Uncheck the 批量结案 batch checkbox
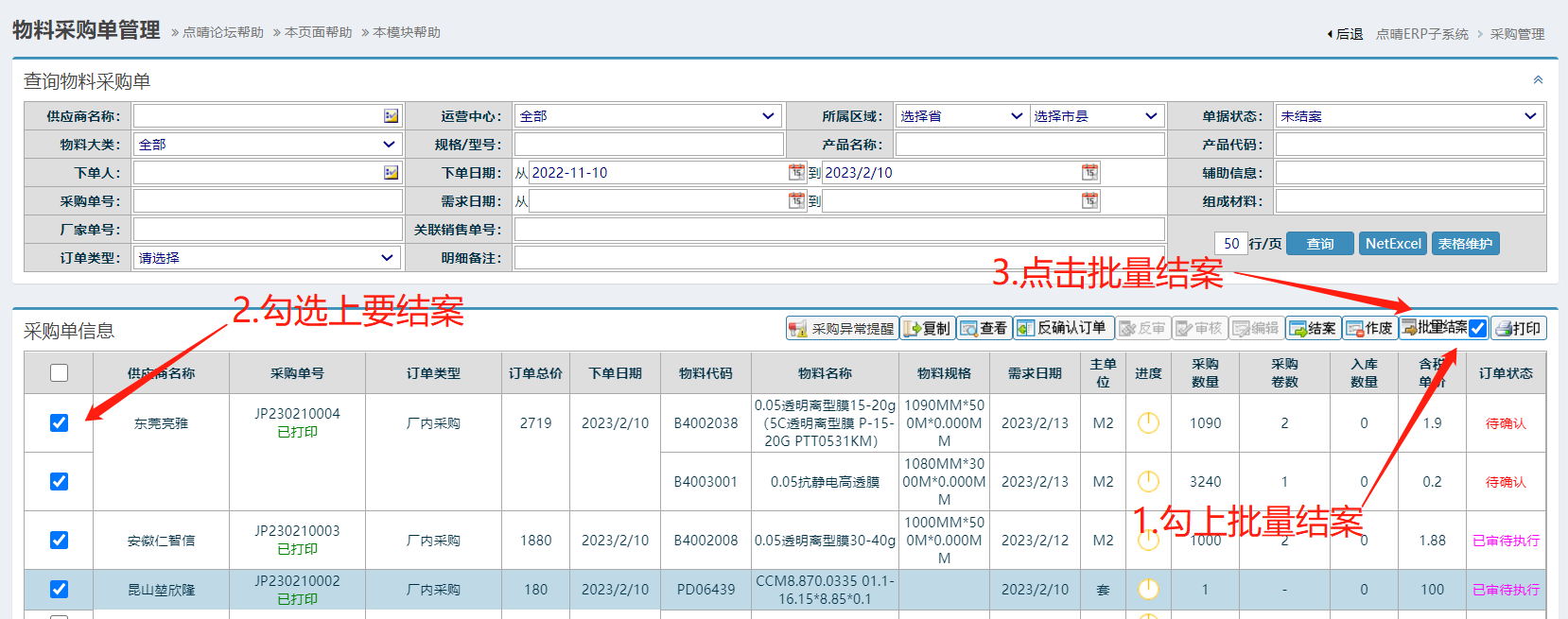Screen dimensions: 1568x619 coord(1477,328)
